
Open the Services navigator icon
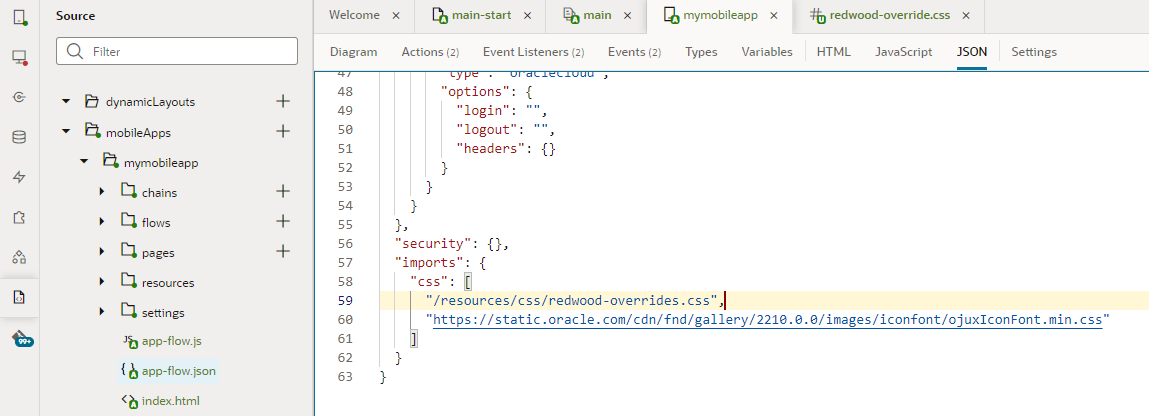coord(20,97)
